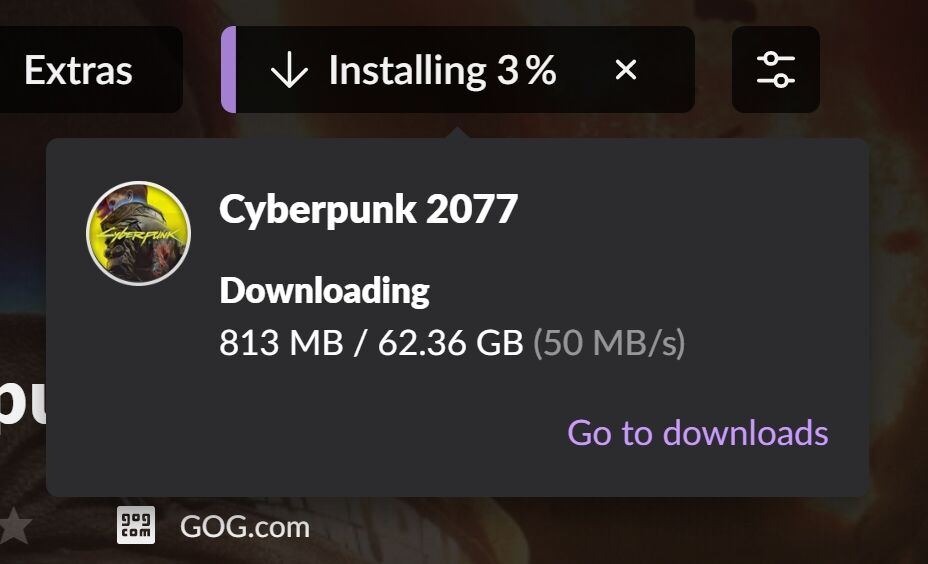
Task: Click the Cyberpunk 2077 circular thumbnail
Action: pyautogui.click(x=138, y=233)
